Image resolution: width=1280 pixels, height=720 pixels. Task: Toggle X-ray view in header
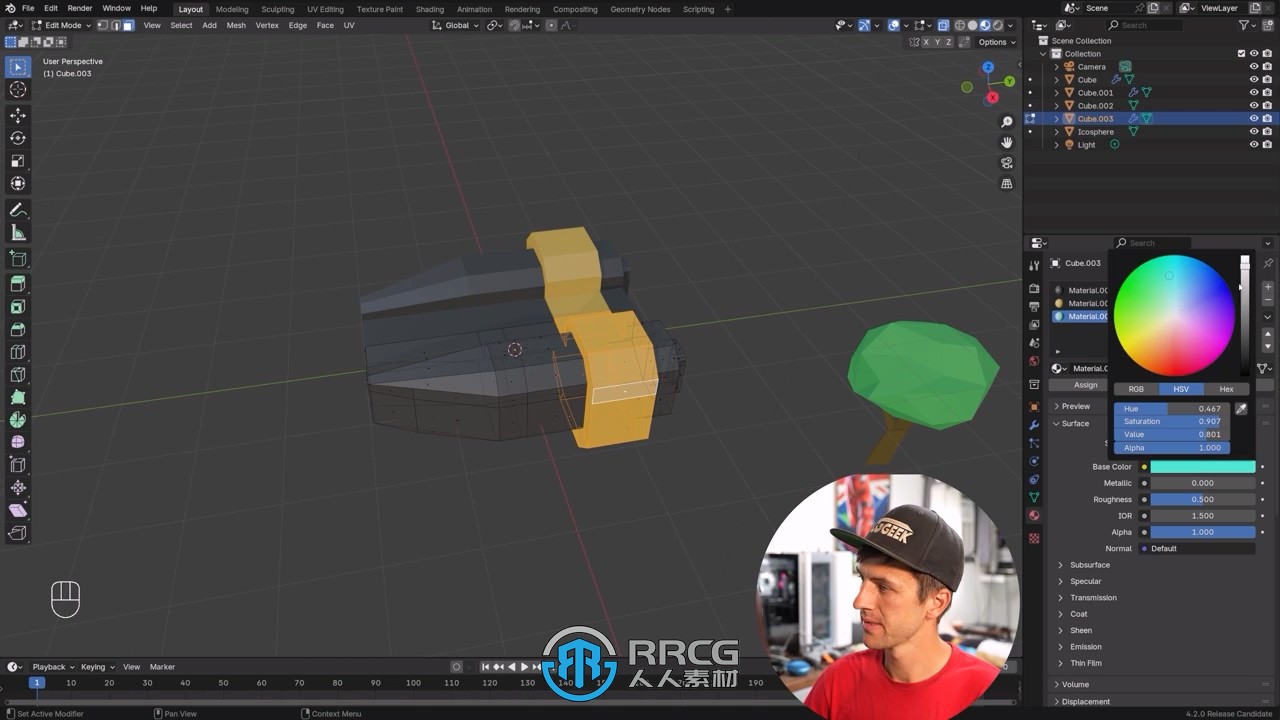[943, 25]
